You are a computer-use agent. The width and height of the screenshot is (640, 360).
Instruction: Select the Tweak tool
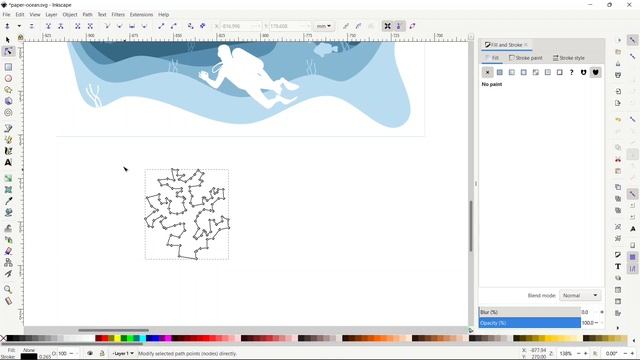[8, 228]
